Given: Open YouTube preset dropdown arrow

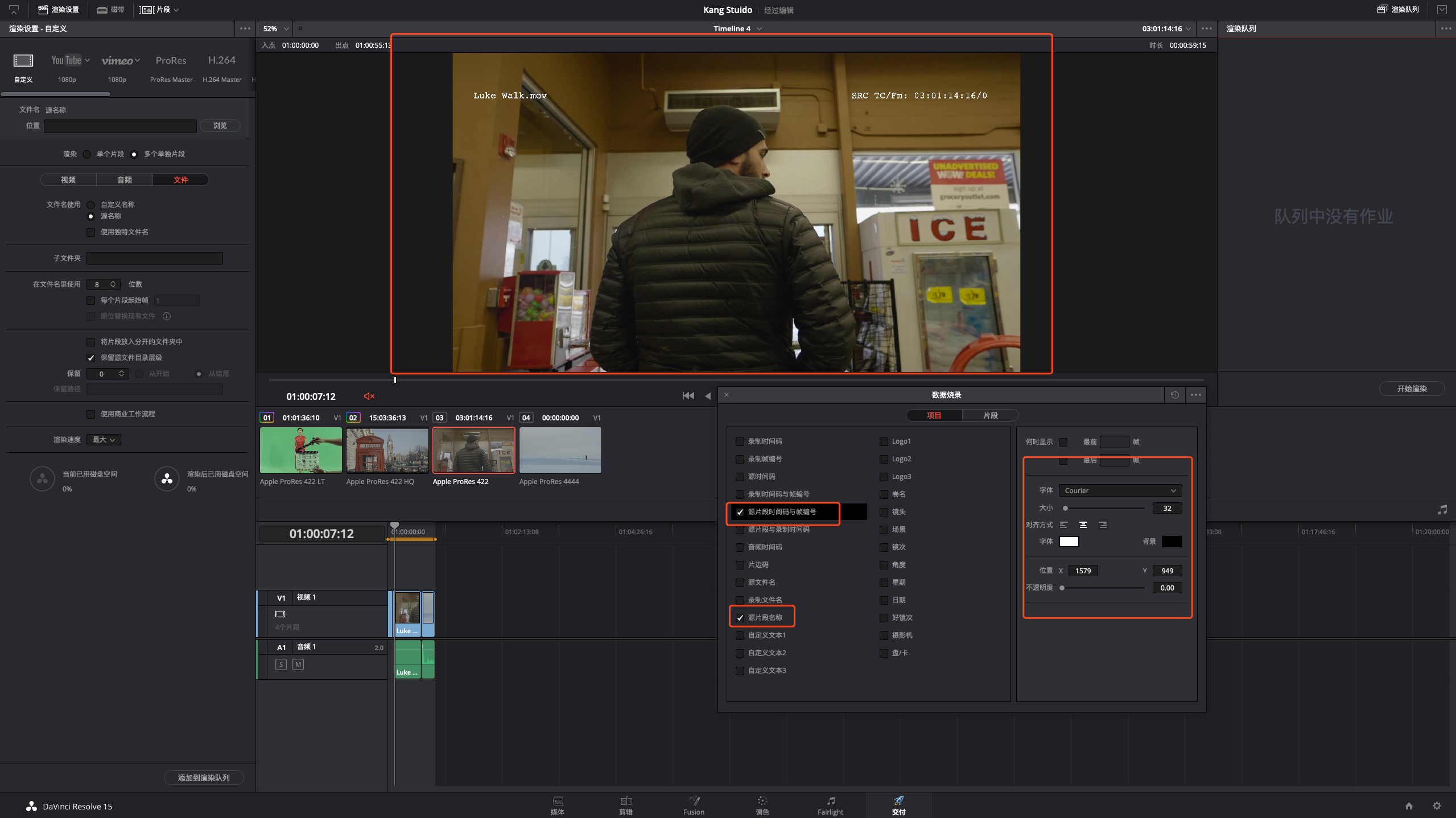Looking at the screenshot, I should [x=87, y=60].
